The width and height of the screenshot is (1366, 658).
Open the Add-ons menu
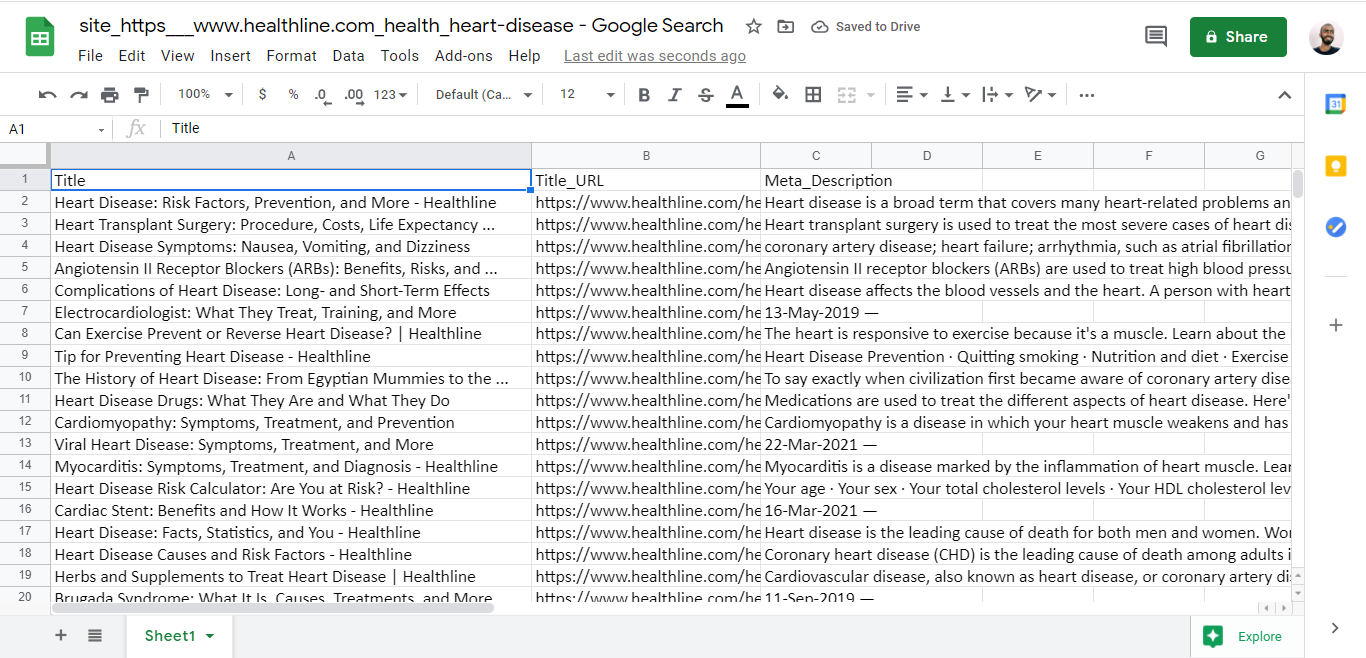(x=463, y=56)
